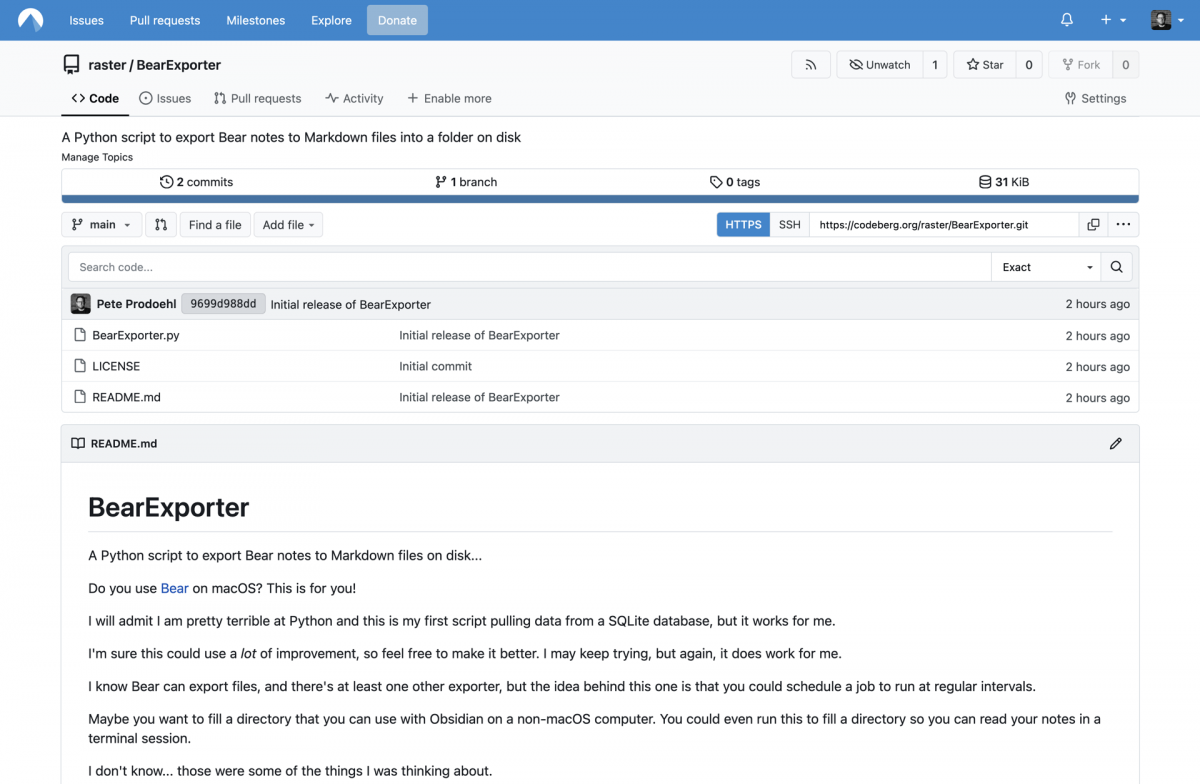Expand the plus create menu
The height and width of the screenshot is (784, 1200).
pyautogui.click(x=1113, y=20)
